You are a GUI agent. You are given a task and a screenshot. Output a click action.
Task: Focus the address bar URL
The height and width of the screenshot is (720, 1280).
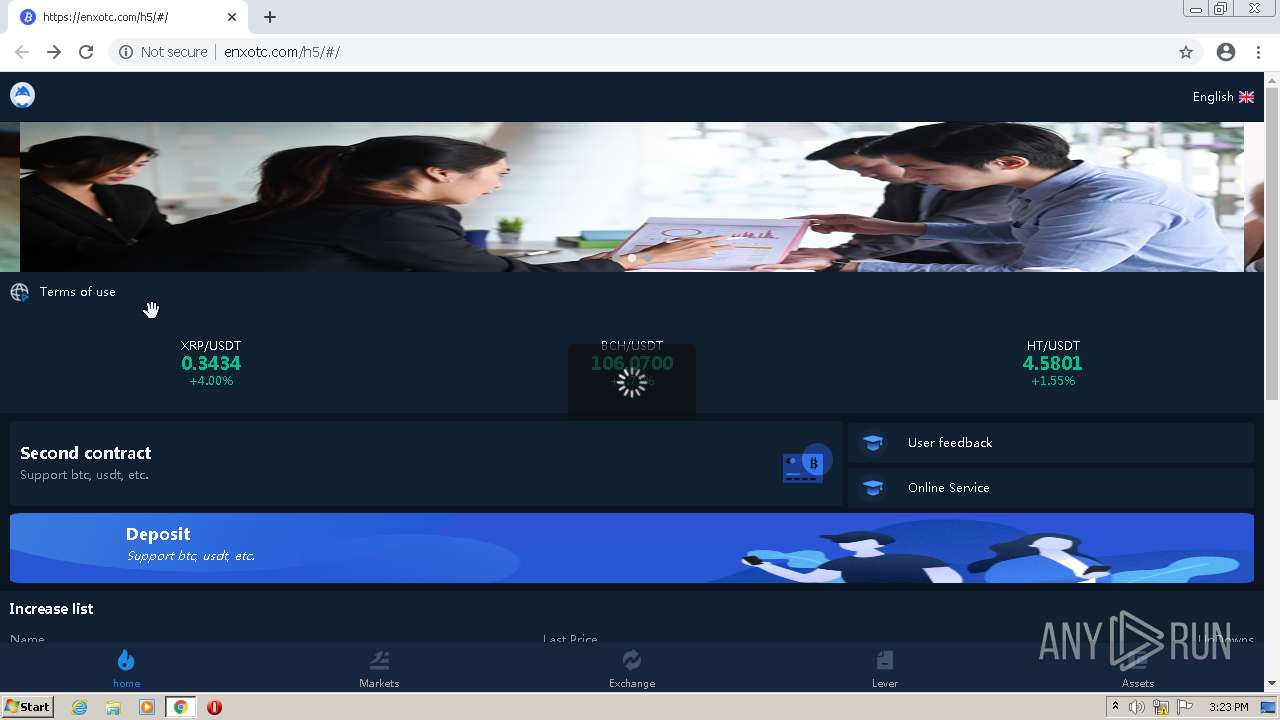(282, 52)
